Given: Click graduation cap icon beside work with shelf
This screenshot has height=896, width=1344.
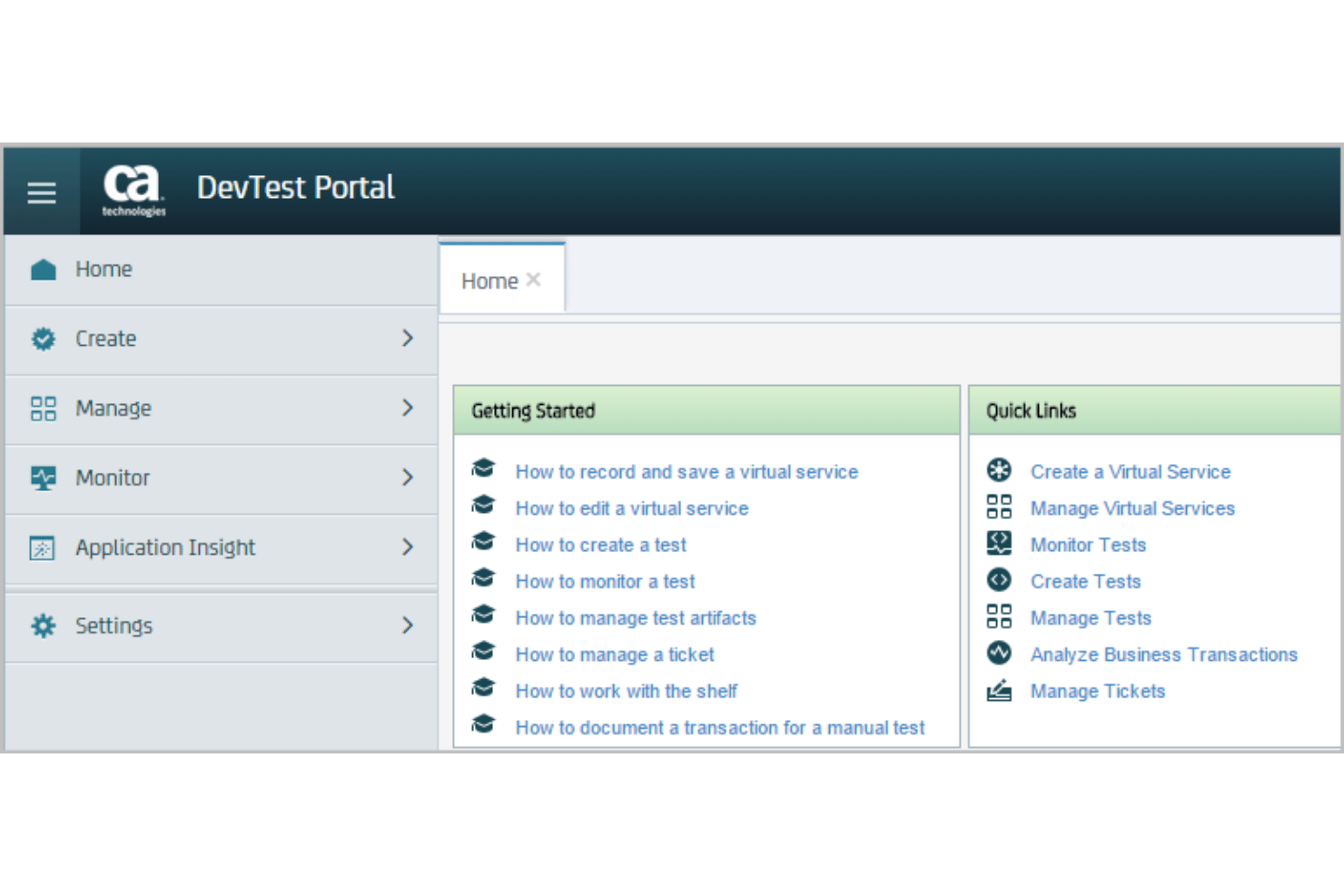Looking at the screenshot, I should click(x=483, y=687).
